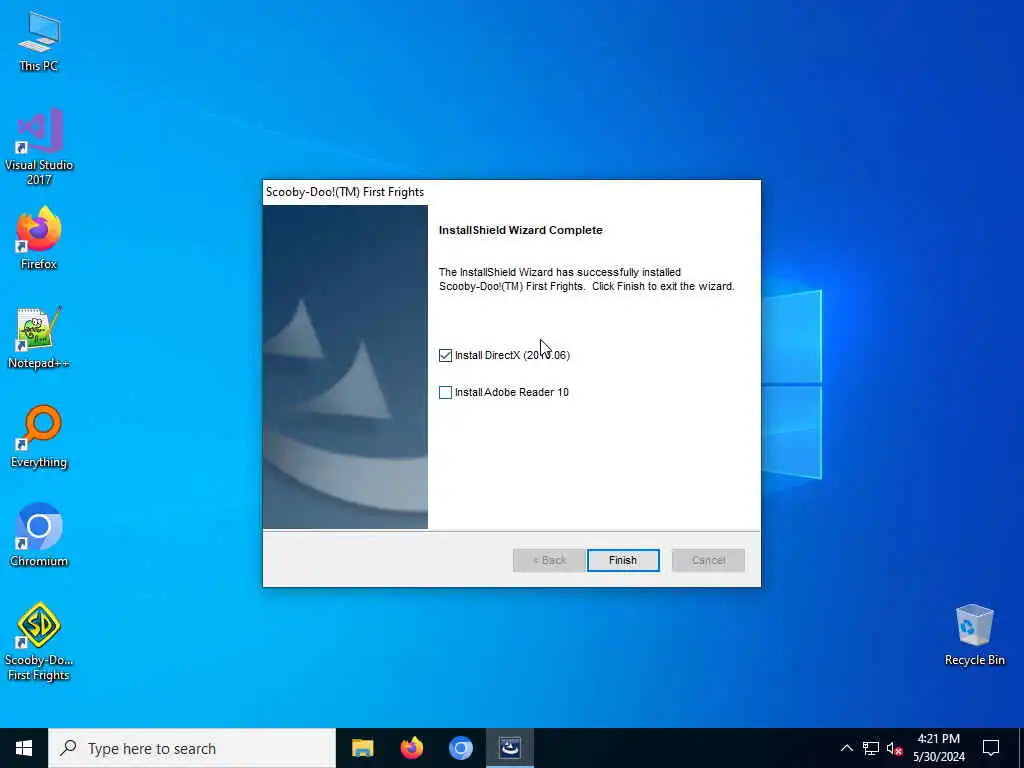Click the greyed-out Cancel button

tap(709, 560)
